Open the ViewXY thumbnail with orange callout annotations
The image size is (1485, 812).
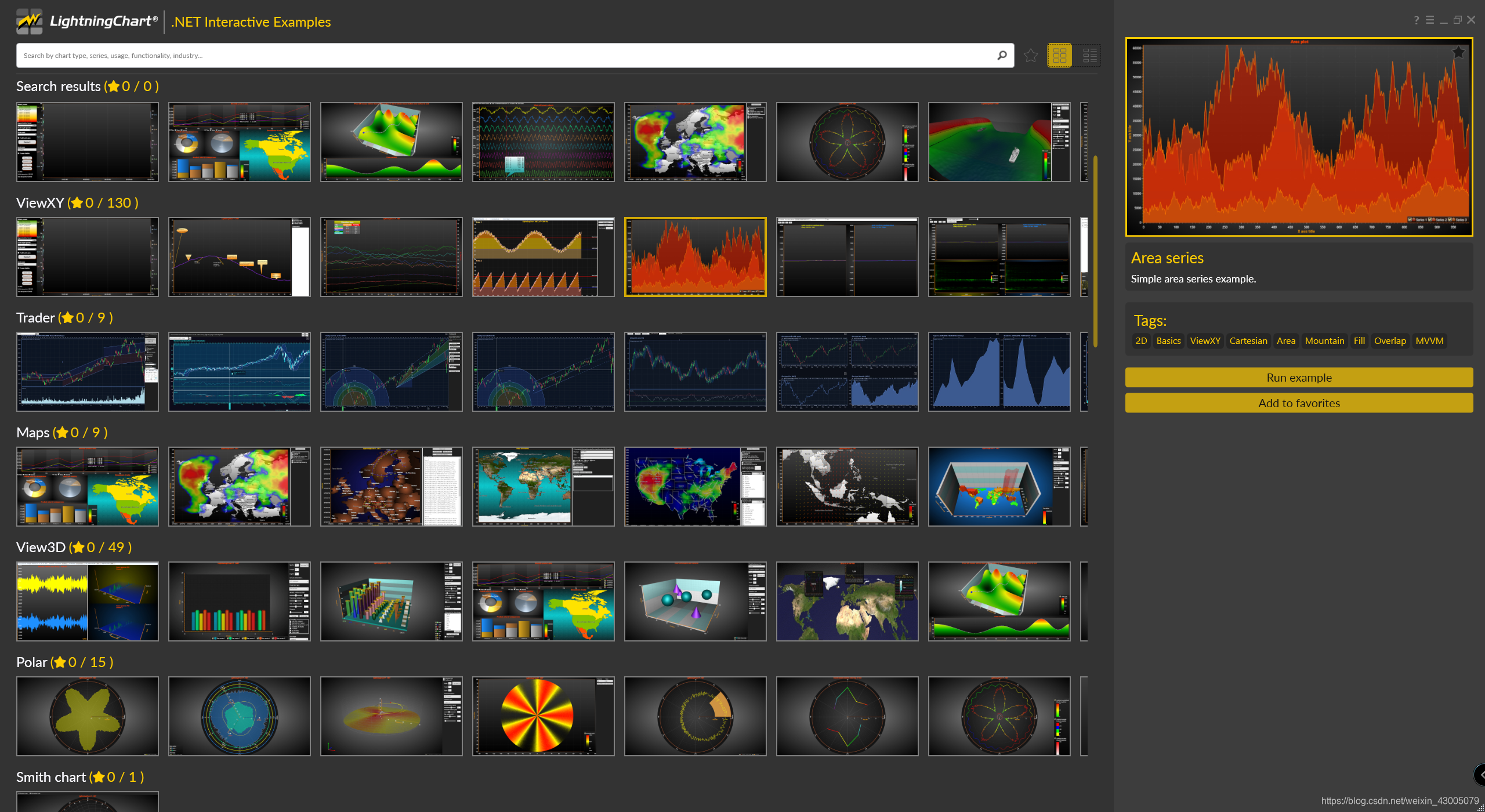pyautogui.click(x=240, y=257)
